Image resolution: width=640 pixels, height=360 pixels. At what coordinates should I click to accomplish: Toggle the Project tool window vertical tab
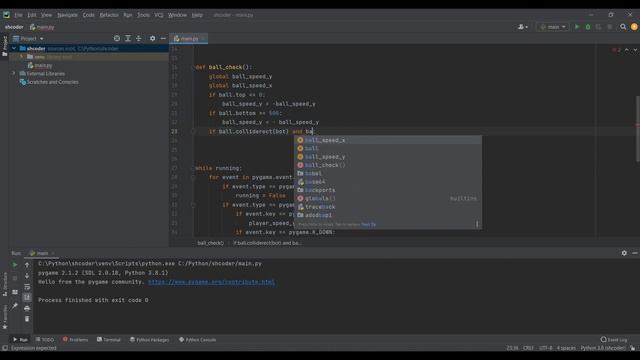click(4, 46)
